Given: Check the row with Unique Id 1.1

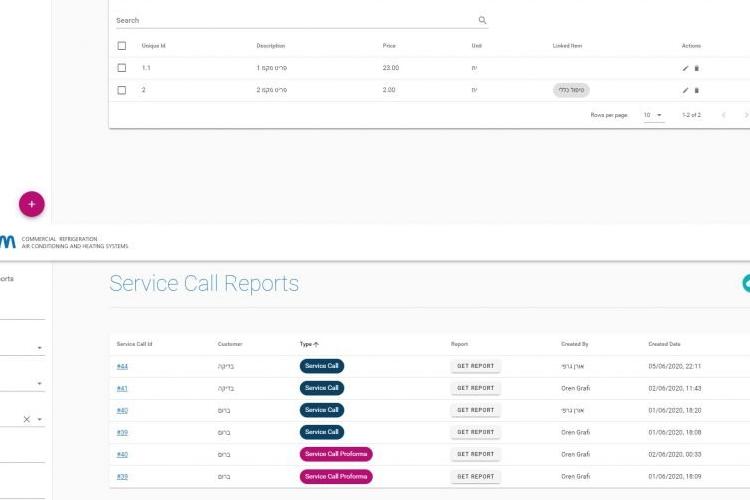Looking at the screenshot, I should click(x=122, y=68).
